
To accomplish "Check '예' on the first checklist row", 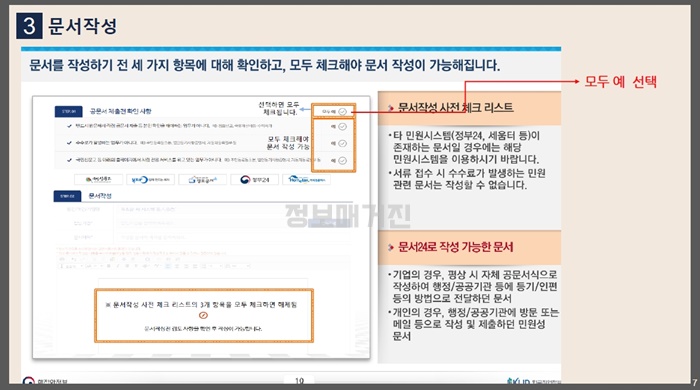I will tap(342, 127).
